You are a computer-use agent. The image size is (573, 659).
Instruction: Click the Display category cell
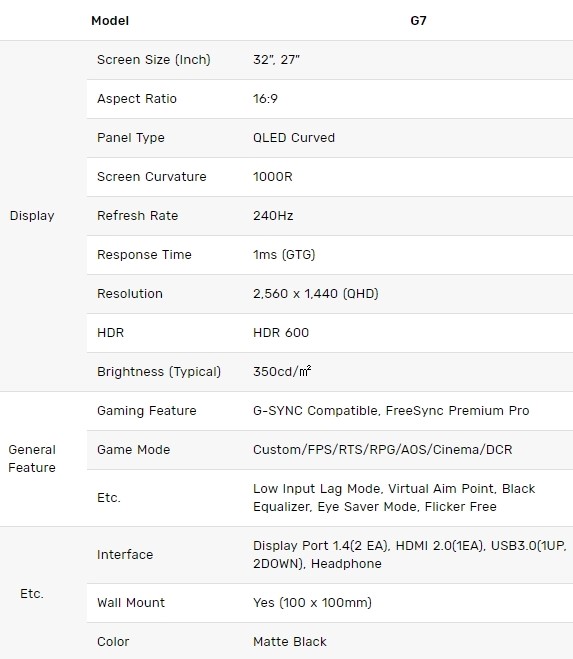pos(32,216)
